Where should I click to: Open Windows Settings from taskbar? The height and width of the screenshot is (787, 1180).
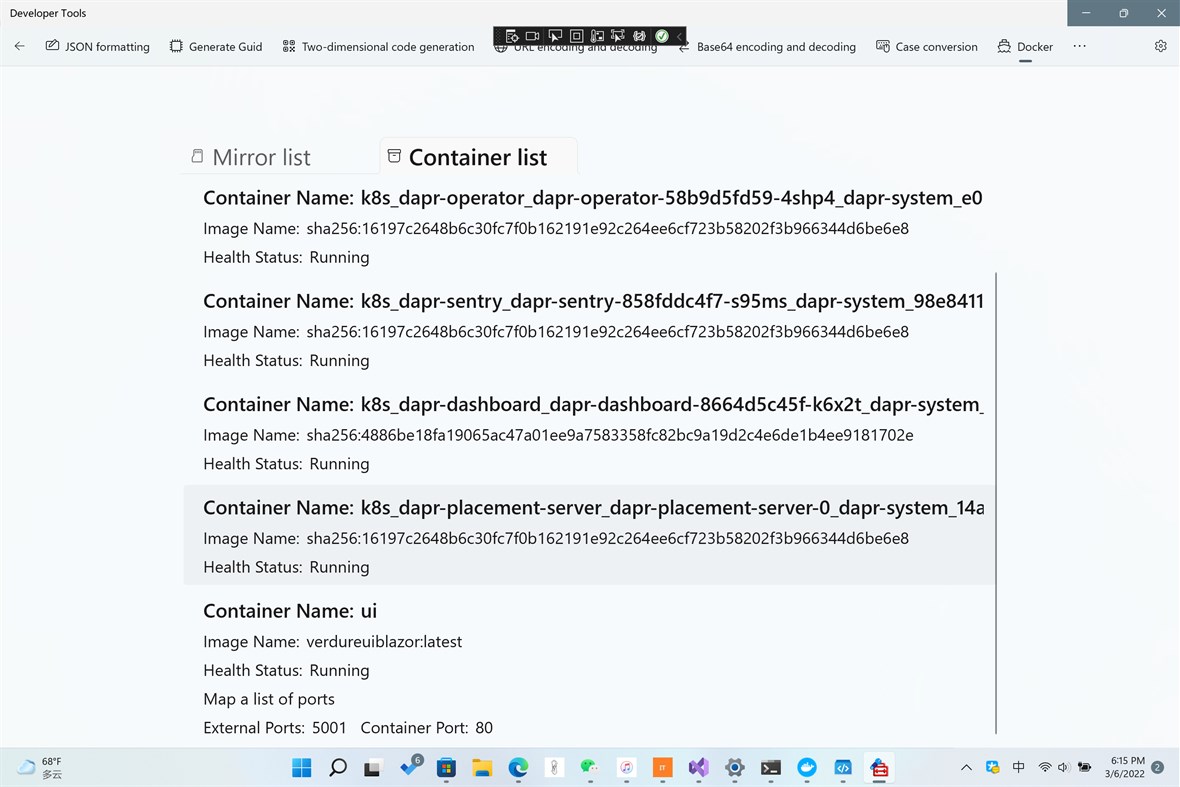coord(734,767)
